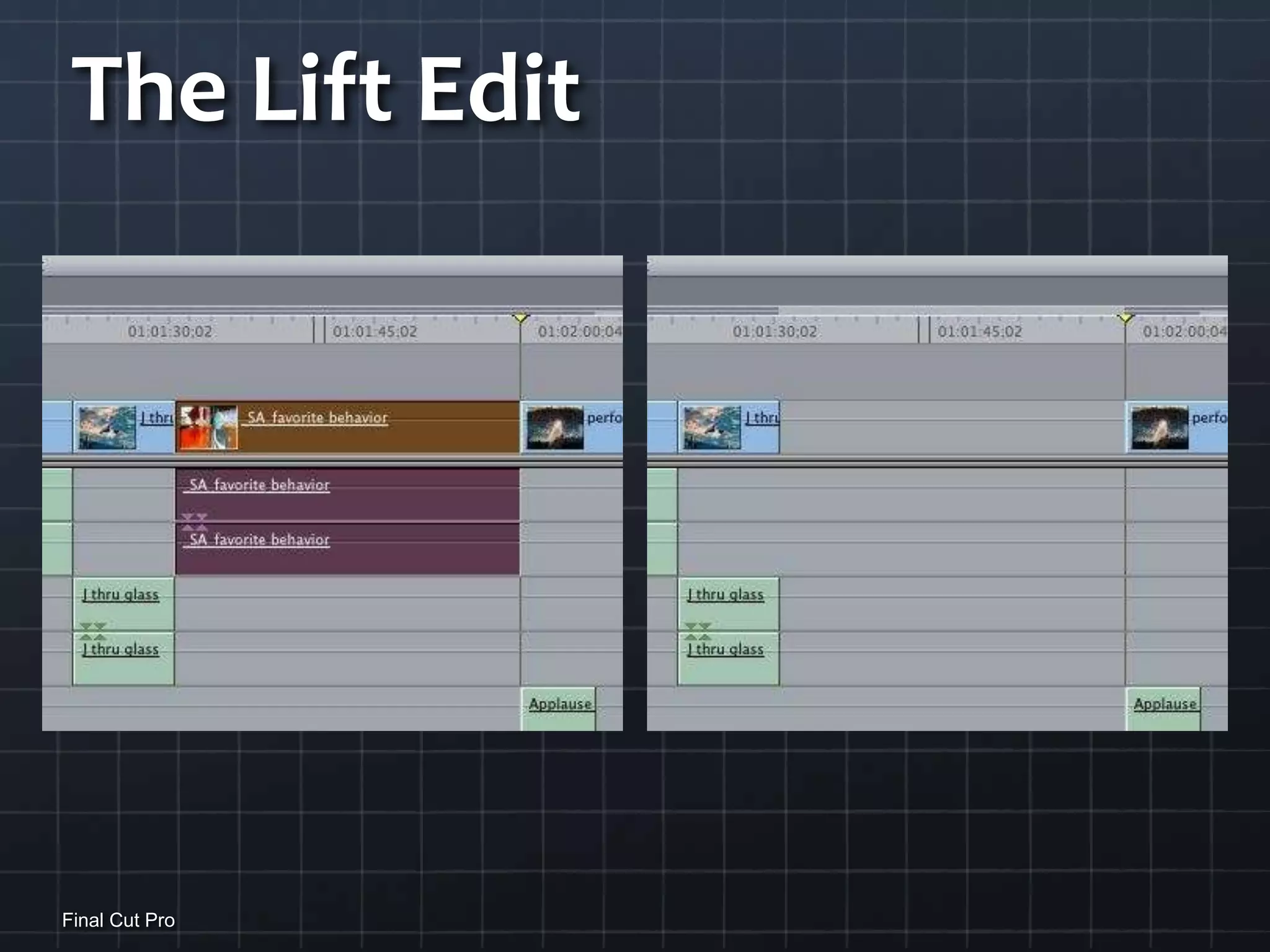Click 01:01:45;02 on the right timeline ruler
1270x952 pixels.
980,332
